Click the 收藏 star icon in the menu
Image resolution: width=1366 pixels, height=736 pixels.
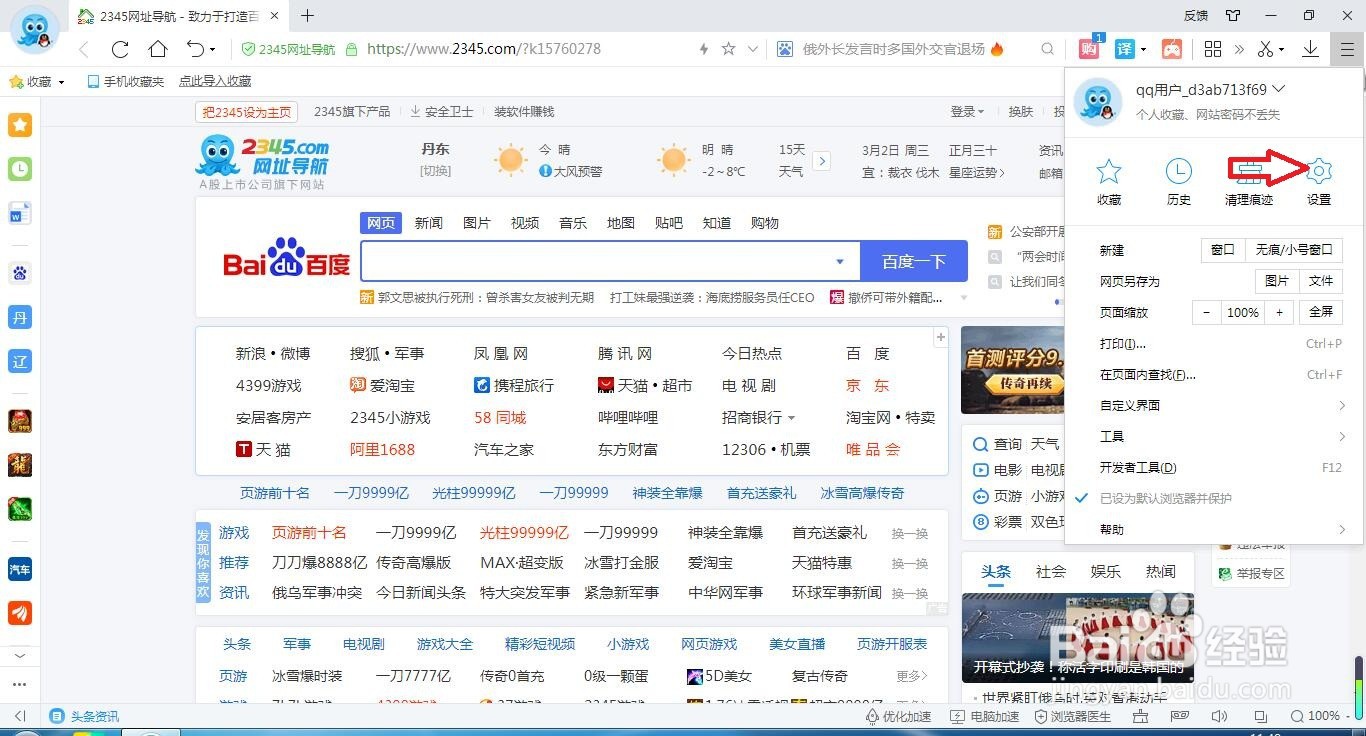coord(1108,180)
